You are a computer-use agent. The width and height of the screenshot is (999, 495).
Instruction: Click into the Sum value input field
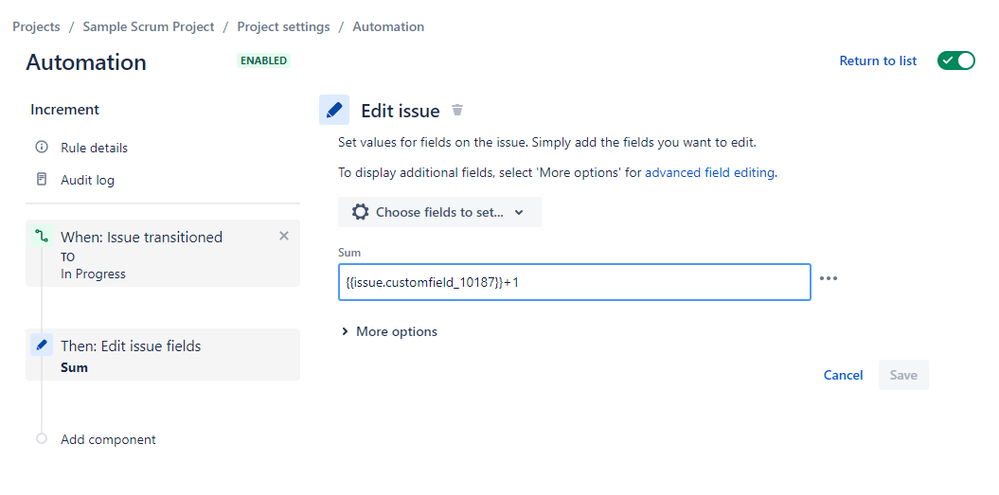coord(575,282)
